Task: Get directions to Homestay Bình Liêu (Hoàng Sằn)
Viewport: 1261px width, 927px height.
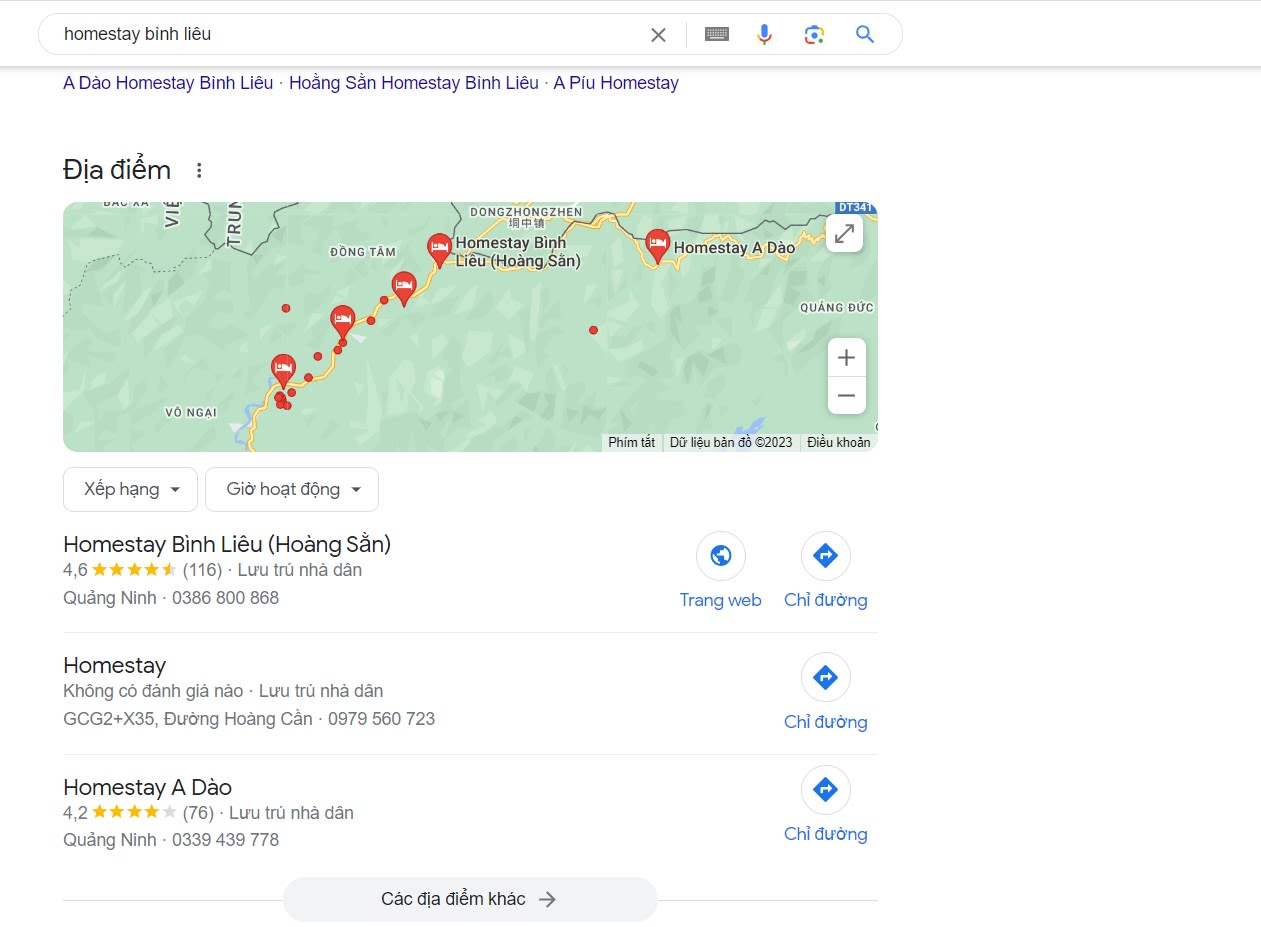Action: click(x=825, y=570)
